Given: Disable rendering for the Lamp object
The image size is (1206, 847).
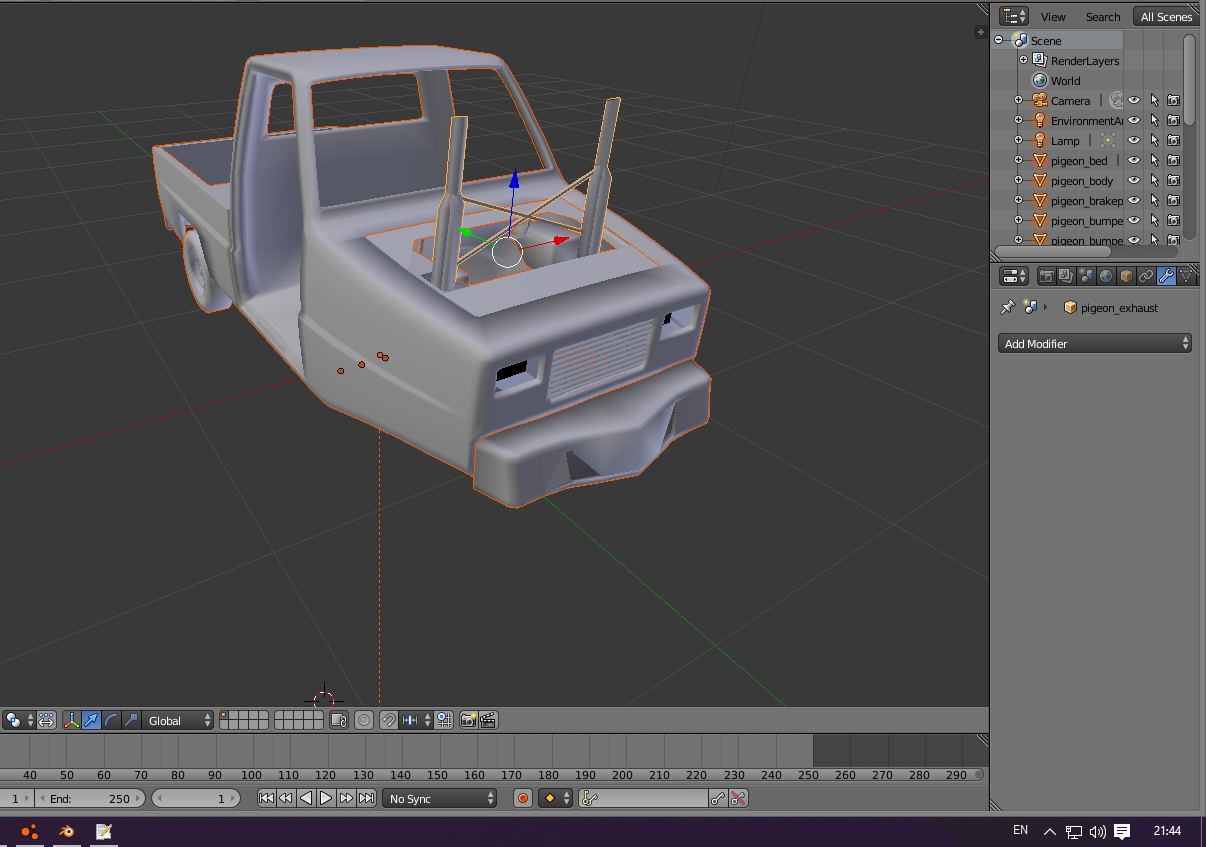Looking at the screenshot, I should (x=1173, y=140).
